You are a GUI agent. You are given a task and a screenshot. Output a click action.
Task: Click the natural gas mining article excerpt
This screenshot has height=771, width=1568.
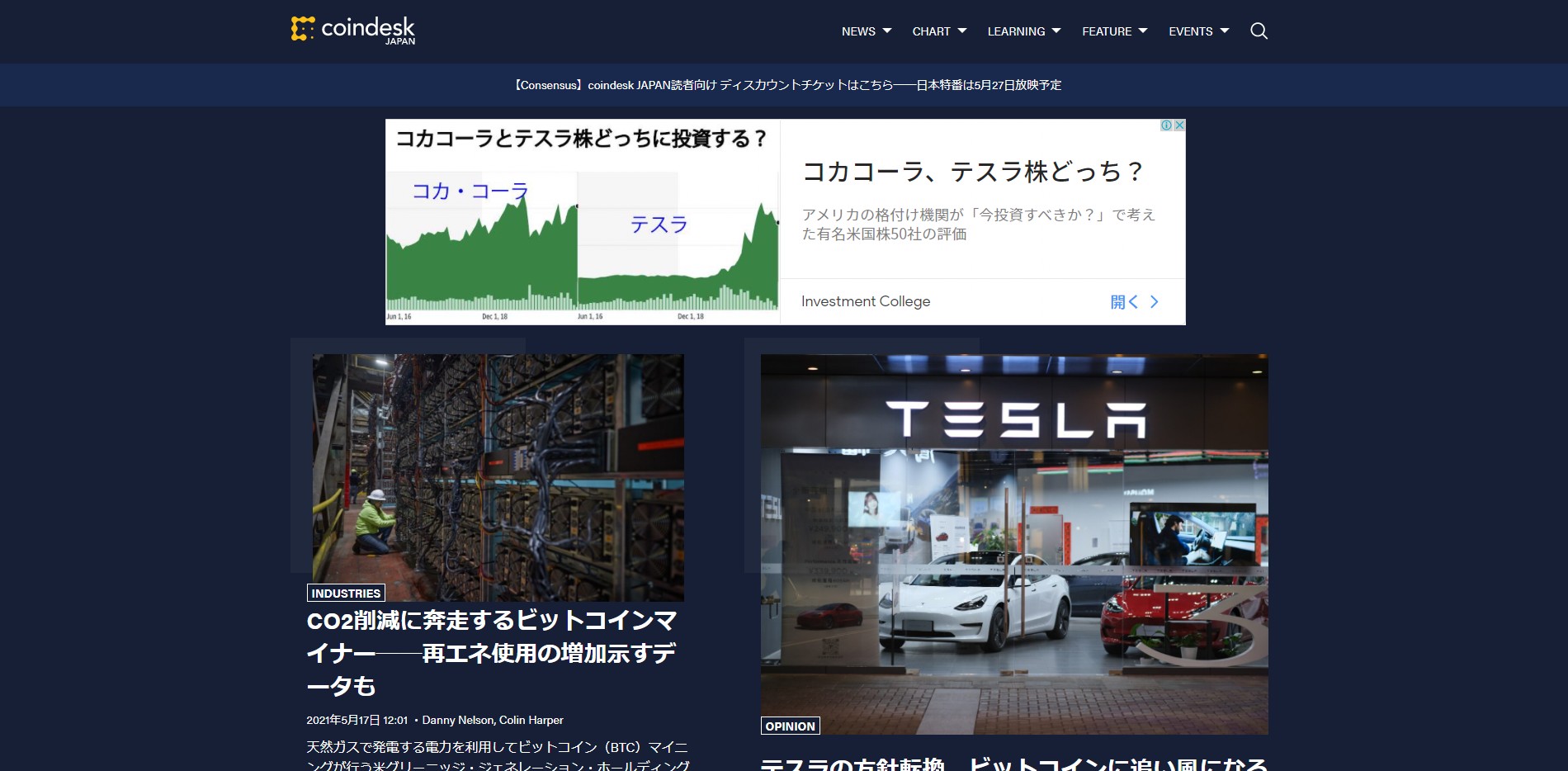coord(498,756)
